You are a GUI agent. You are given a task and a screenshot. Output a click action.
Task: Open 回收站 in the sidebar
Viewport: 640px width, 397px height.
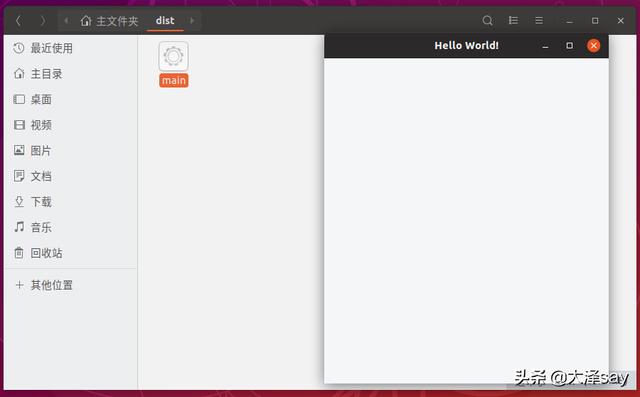point(71,253)
